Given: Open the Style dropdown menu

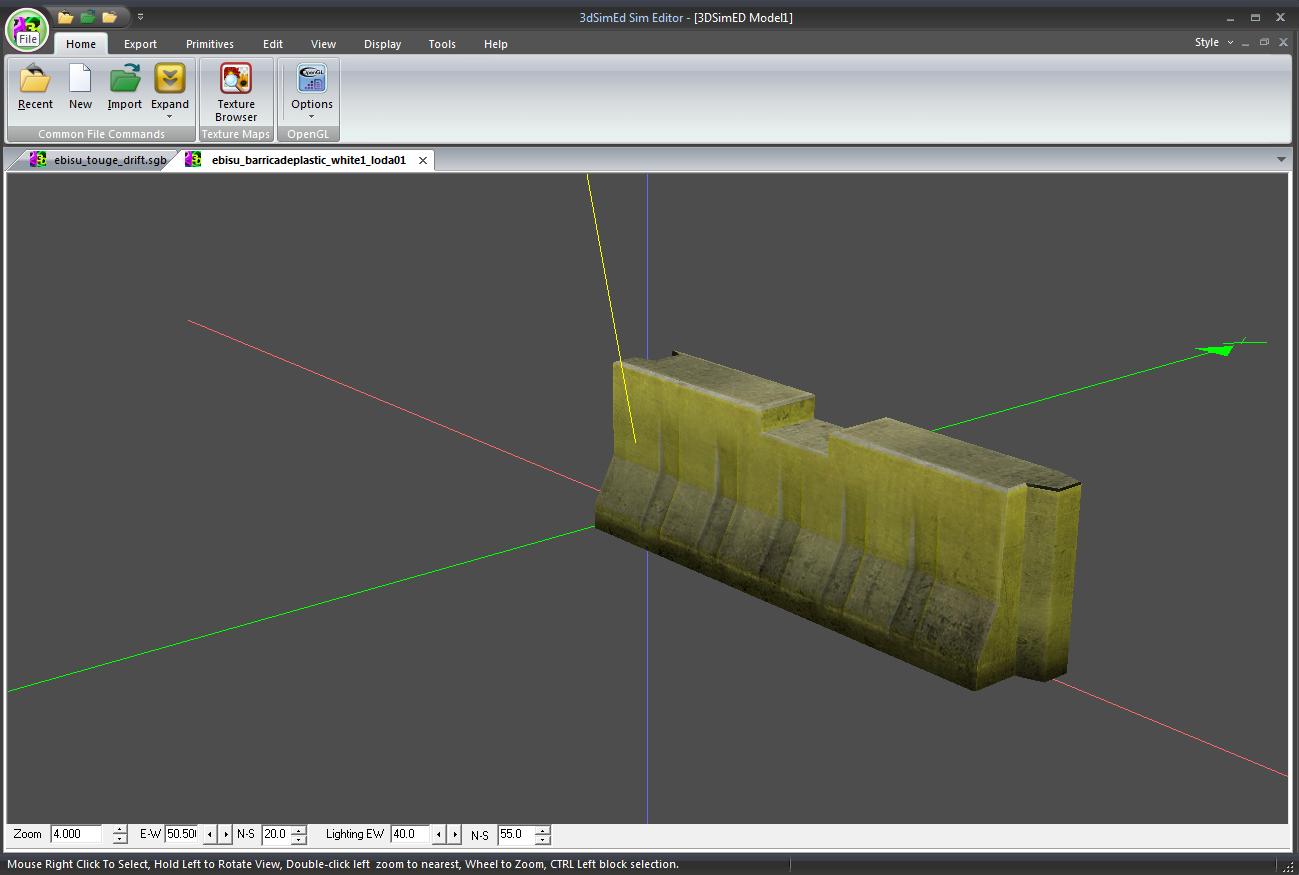Looking at the screenshot, I should pyautogui.click(x=1213, y=42).
